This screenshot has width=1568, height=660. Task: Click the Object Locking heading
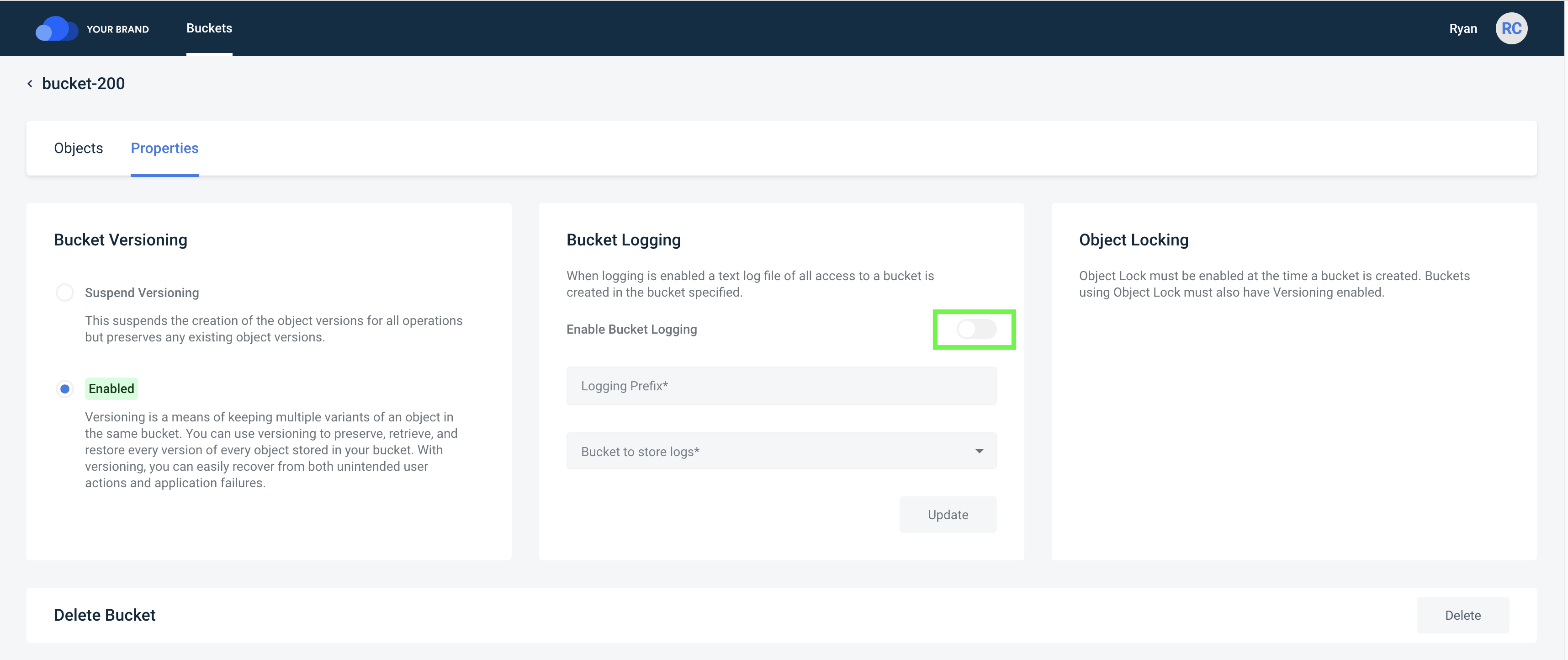[1134, 240]
